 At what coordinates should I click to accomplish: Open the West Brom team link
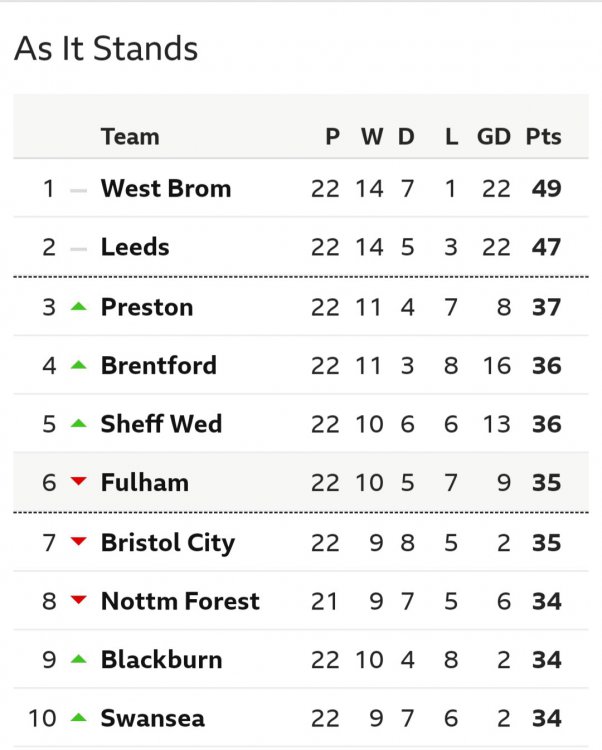coord(166,189)
